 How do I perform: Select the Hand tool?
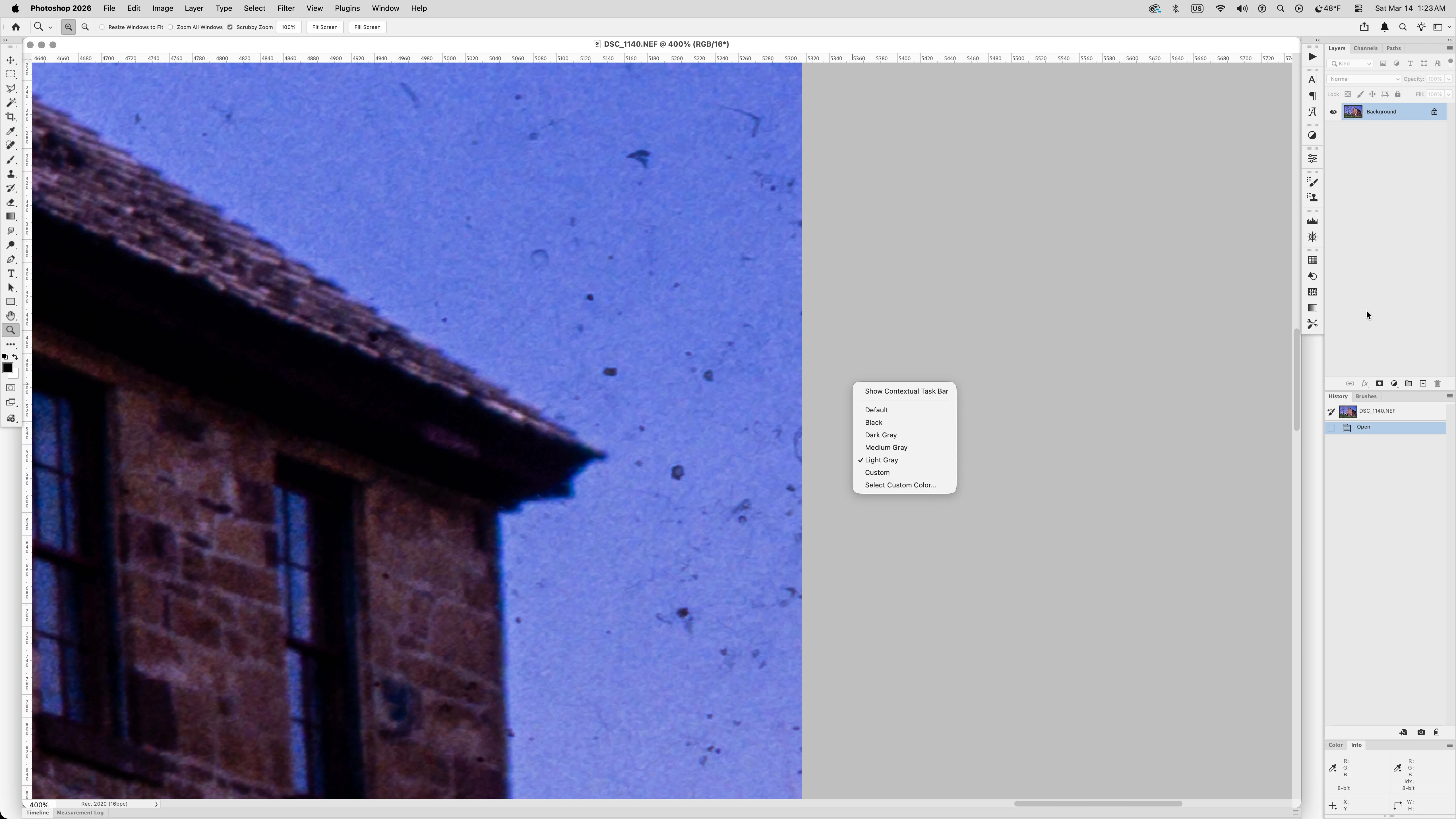coord(11,316)
